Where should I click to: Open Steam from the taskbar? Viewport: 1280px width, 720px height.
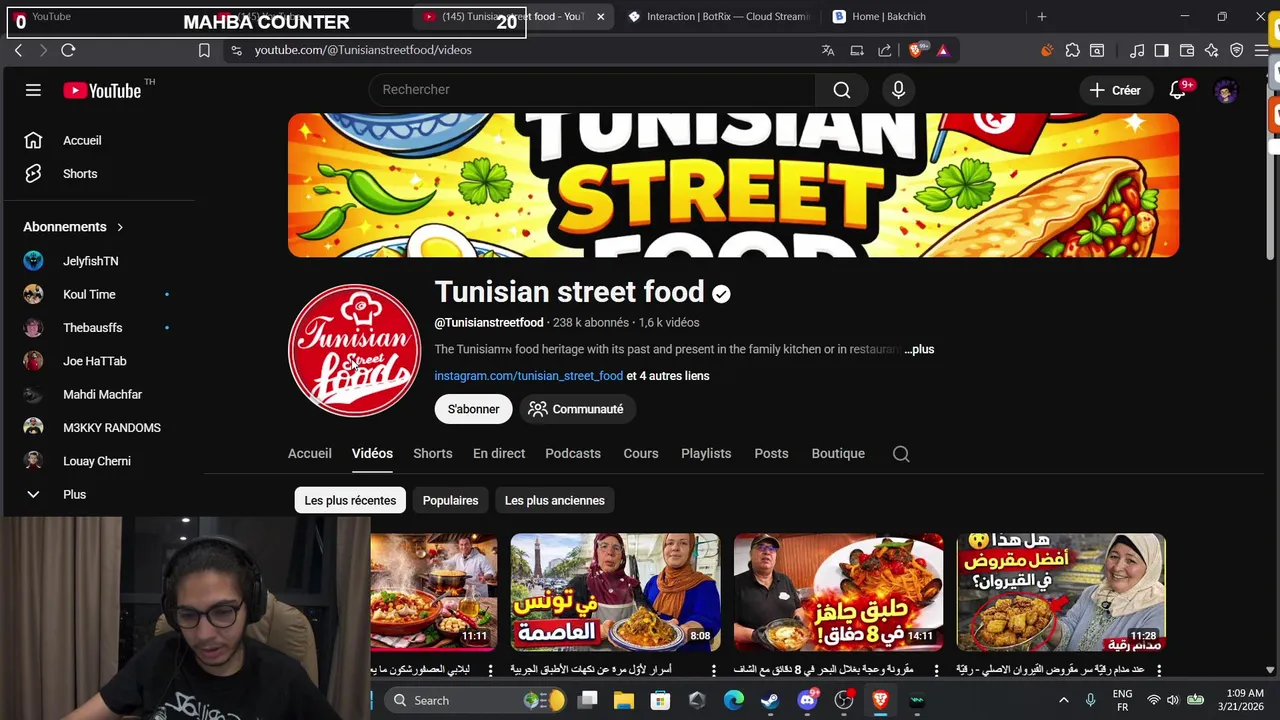pyautogui.click(x=770, y=700)
